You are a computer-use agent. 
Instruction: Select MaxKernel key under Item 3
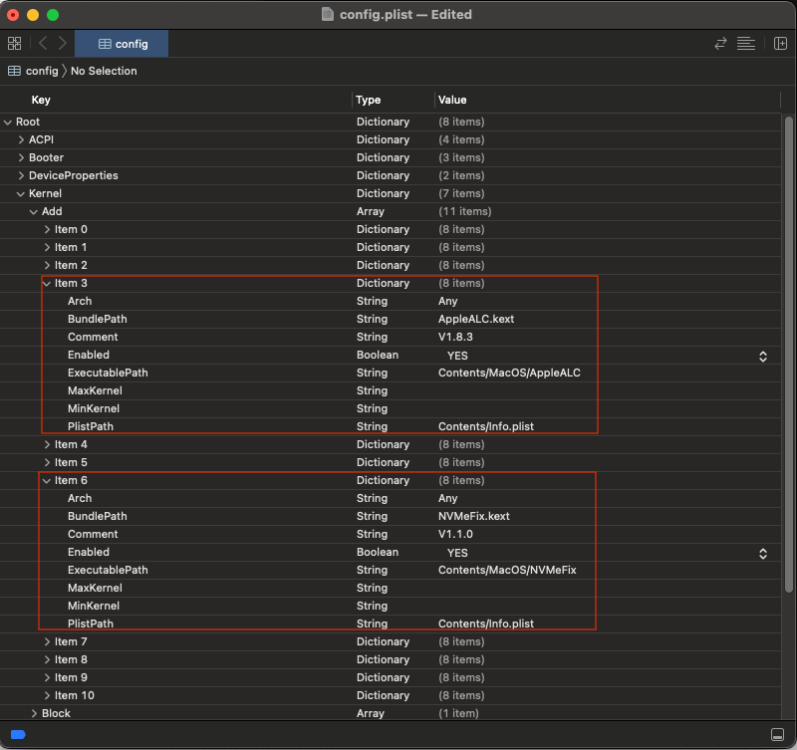(x=95, y=391)
